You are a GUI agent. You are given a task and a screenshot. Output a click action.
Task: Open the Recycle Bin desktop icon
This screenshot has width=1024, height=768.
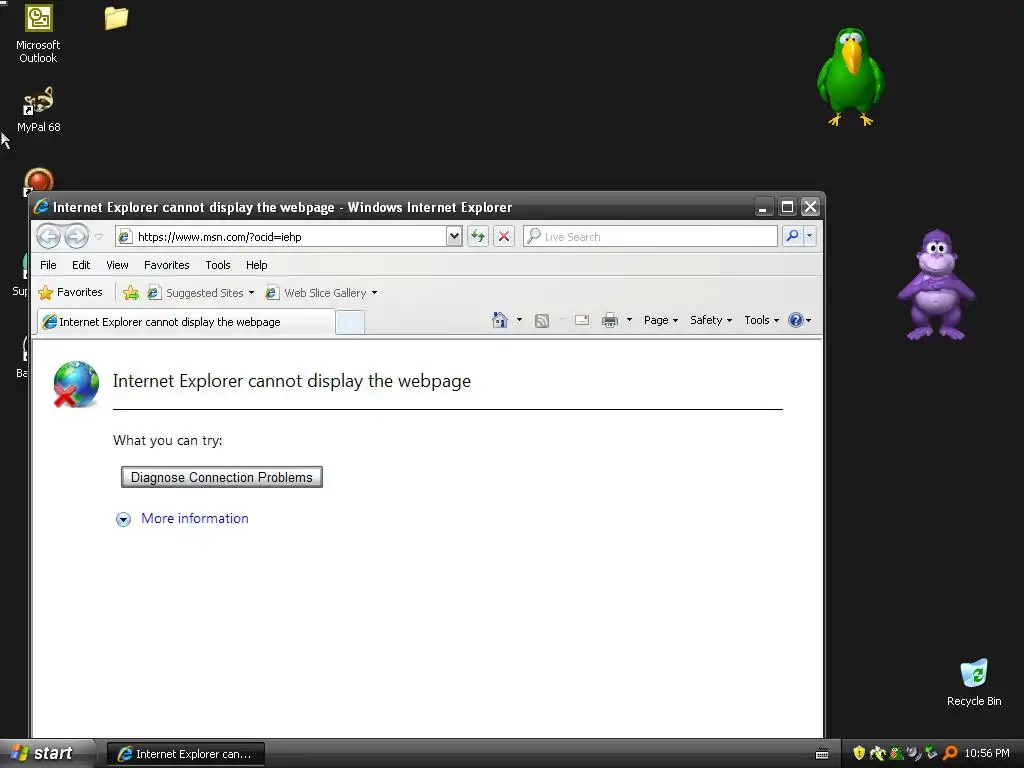[x=974, y=683]
